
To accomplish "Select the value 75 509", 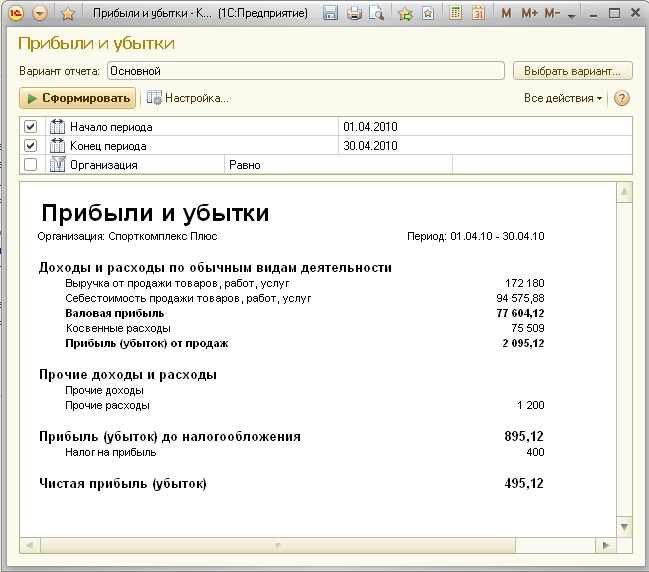I will tap(528, 328).
